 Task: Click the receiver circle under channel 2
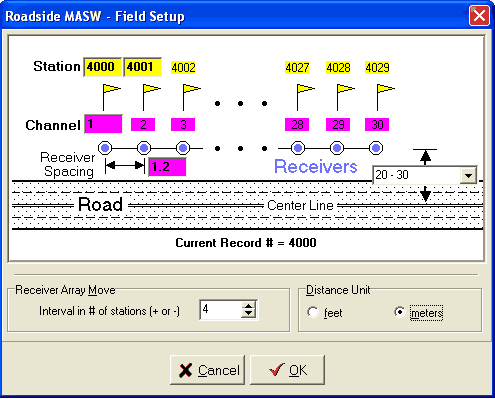pyautogui.click(x=144, y=148)
